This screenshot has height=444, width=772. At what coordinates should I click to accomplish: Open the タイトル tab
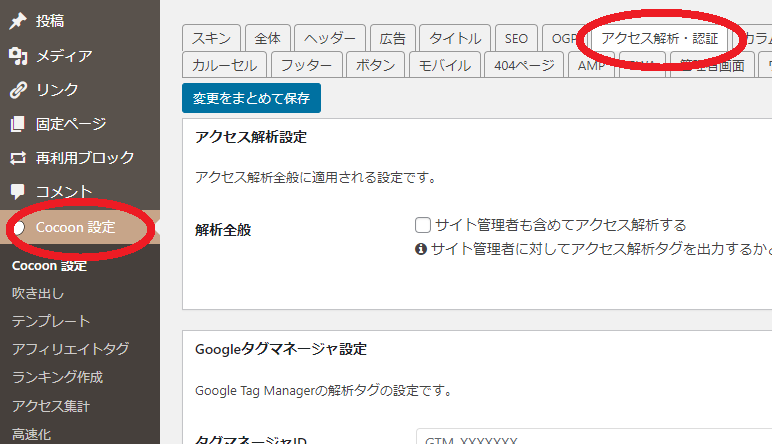[x=455, y=38]
